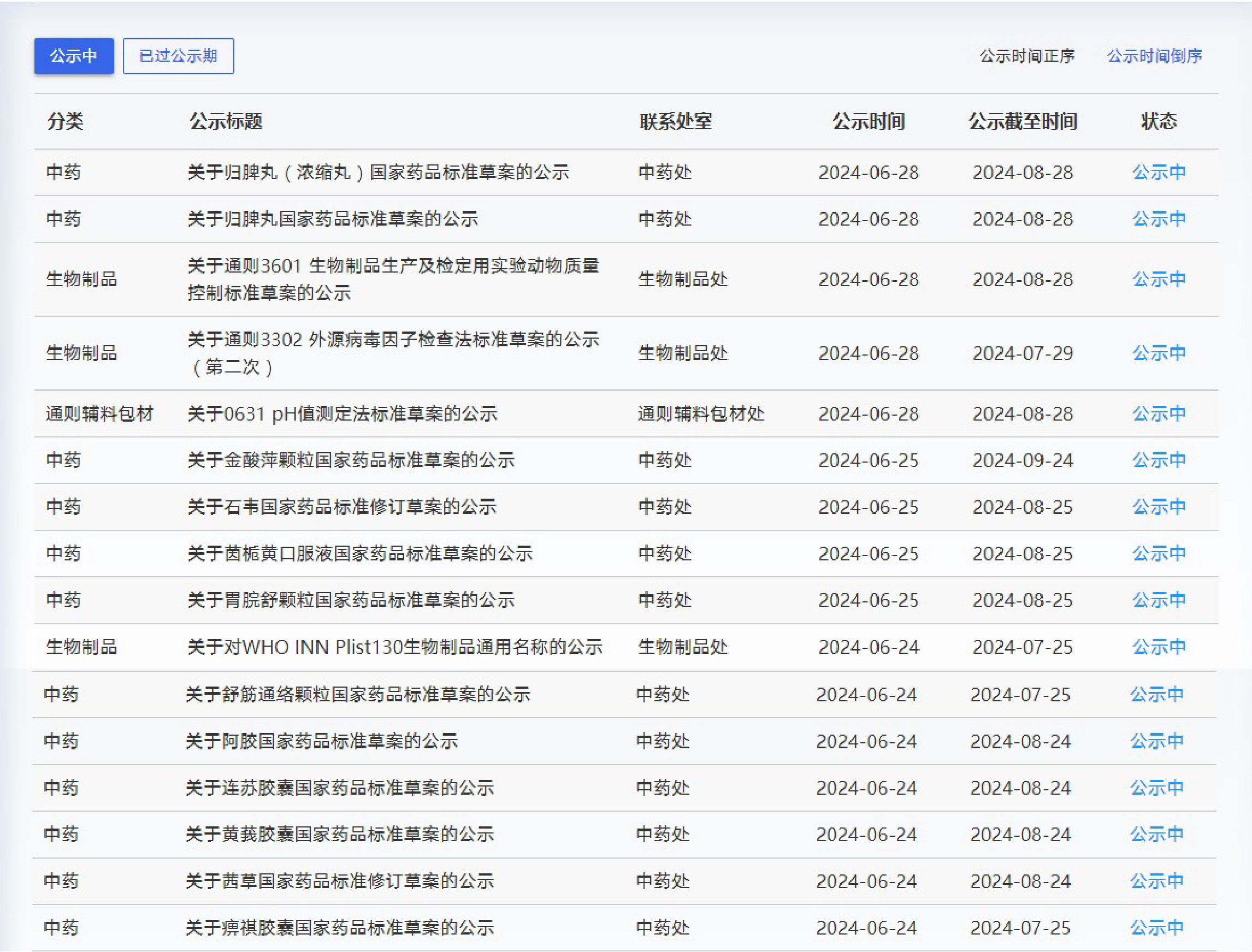Sort by 公示时间倒序

1155,56
